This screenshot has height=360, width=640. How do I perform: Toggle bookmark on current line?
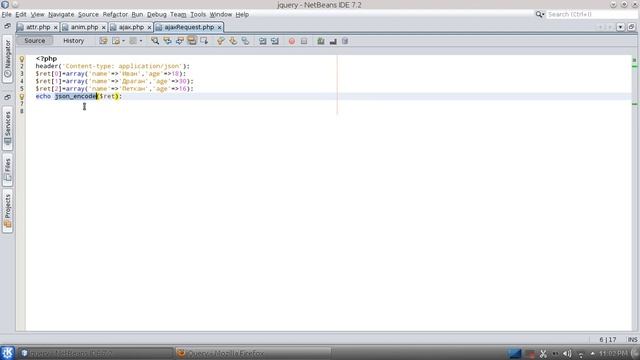click(245, 41)
